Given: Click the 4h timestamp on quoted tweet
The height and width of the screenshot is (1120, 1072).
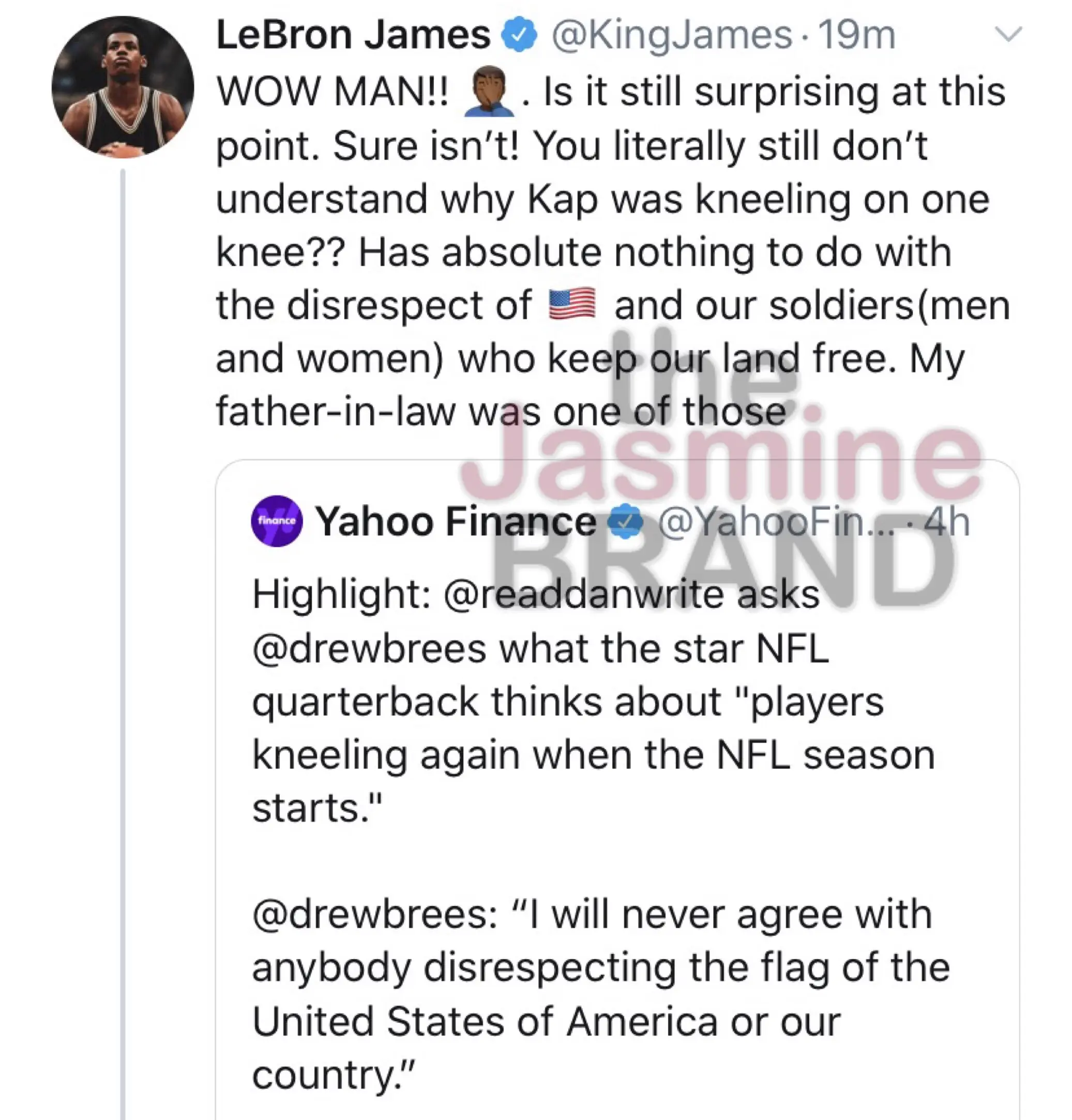Looking at the screenshot, I should tap(947, 521).
